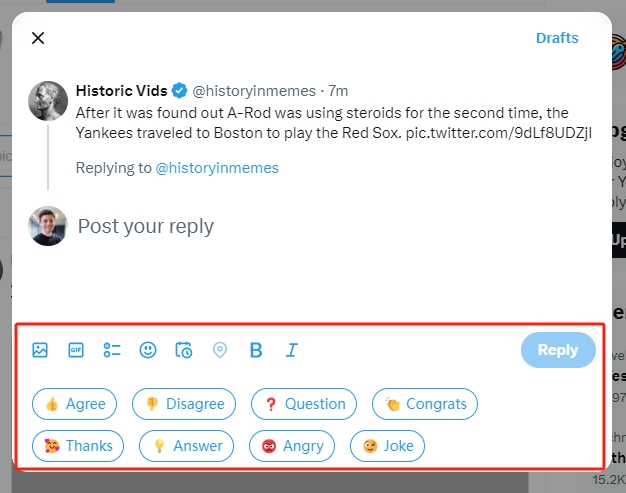Viewport: 626px width, 493px height.
Task: Open the emoji picker
Action: tap(148, 350)
